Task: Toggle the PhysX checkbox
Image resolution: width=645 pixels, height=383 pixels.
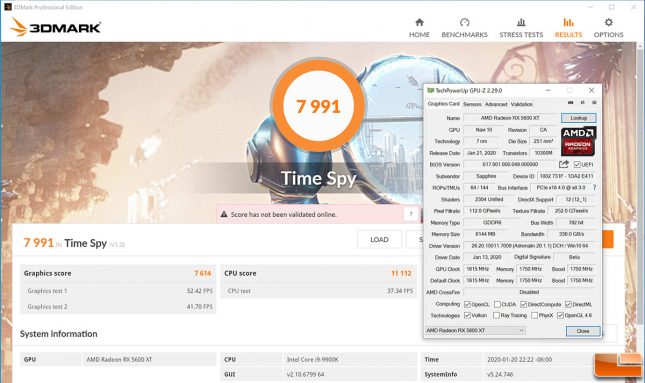Action: click(x=535, y=316)
